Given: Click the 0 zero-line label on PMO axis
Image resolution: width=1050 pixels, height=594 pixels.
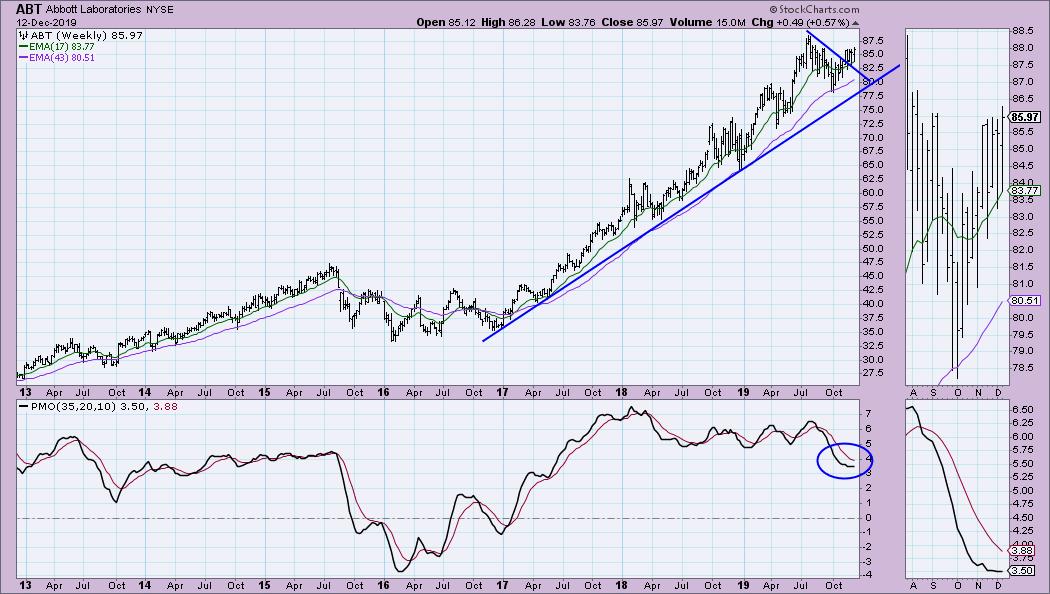Looking at the screenshot, I should coord(869,517).
